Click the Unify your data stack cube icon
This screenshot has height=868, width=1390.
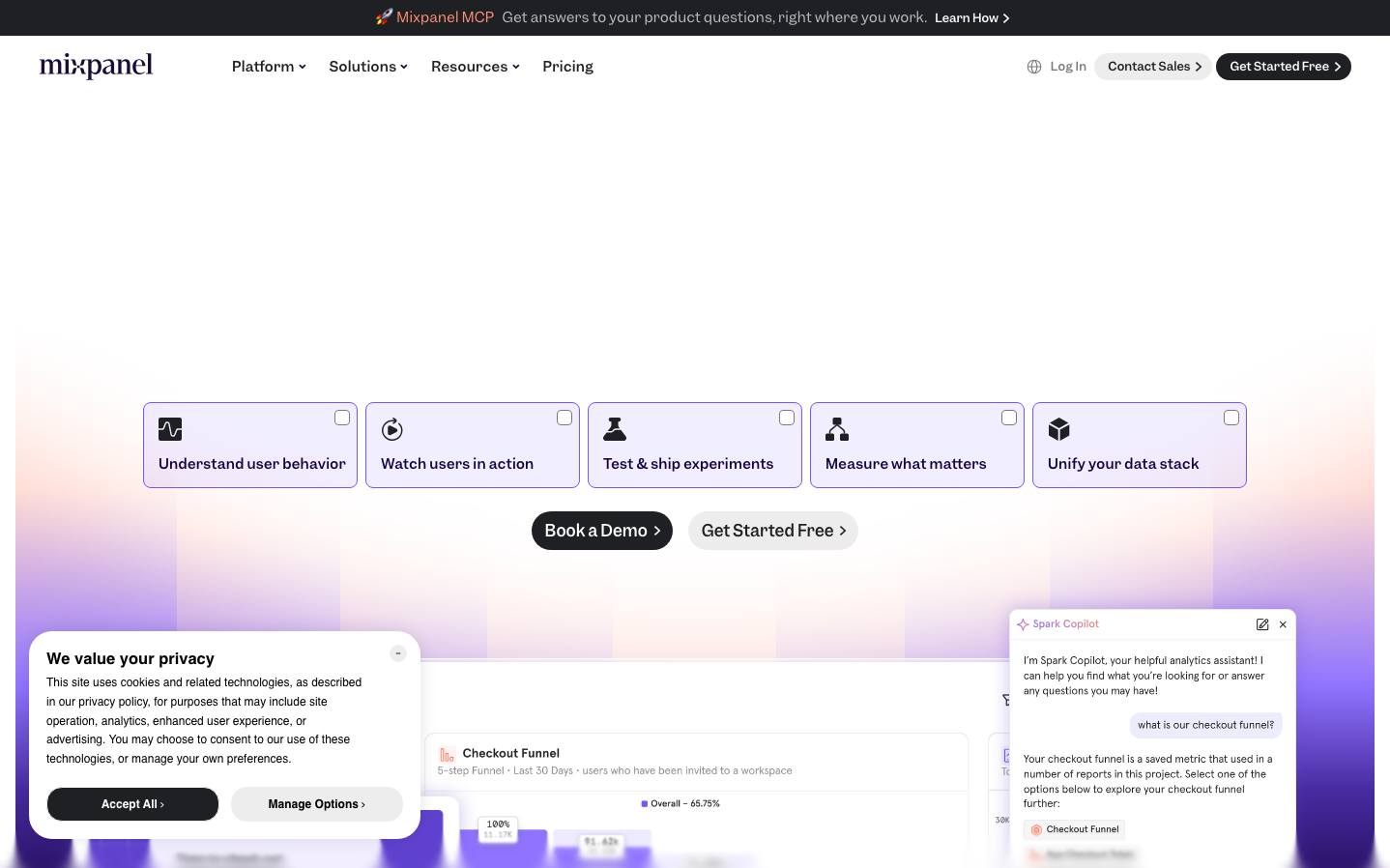point(1059,429)
